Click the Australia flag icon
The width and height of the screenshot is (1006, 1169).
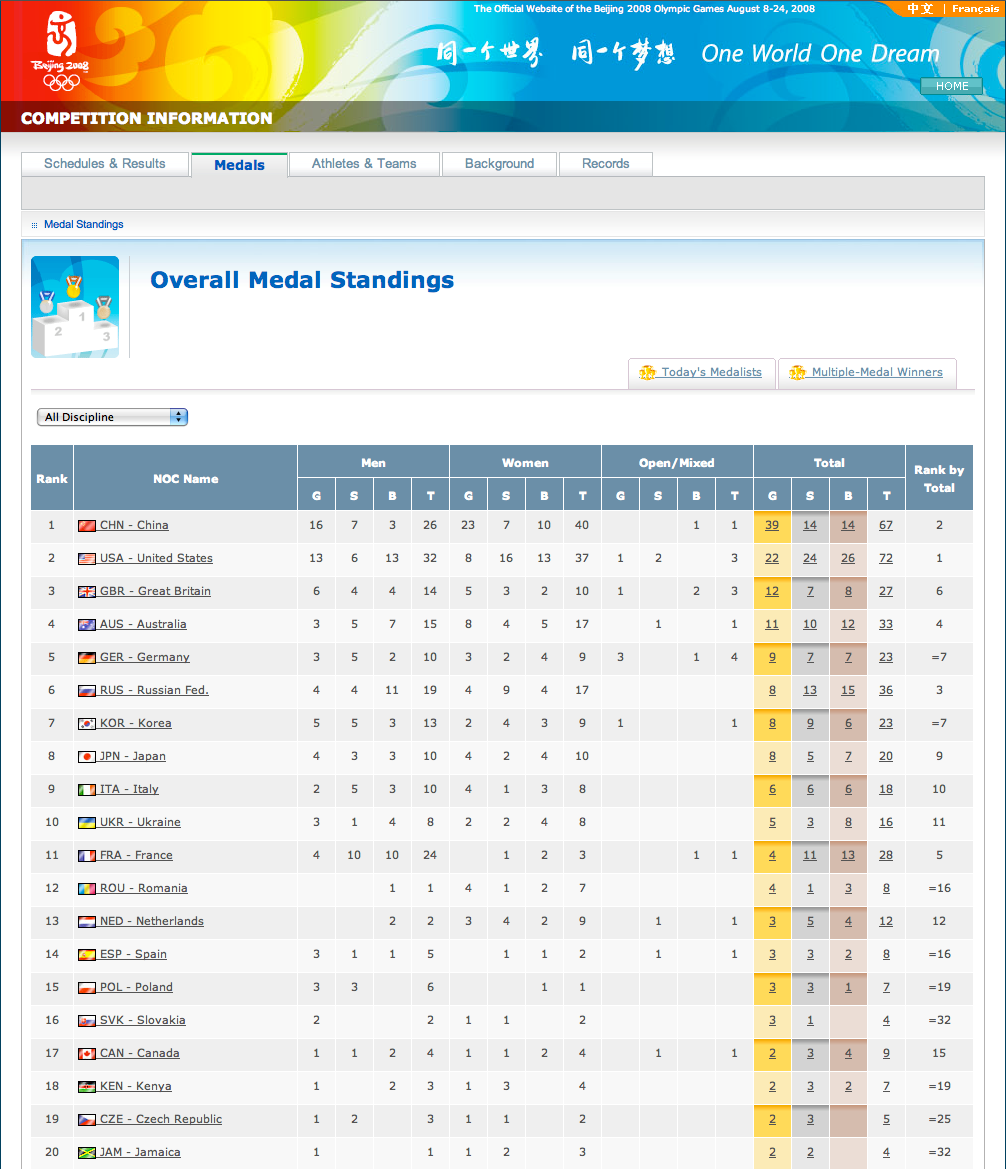click(x=86, y=624)
